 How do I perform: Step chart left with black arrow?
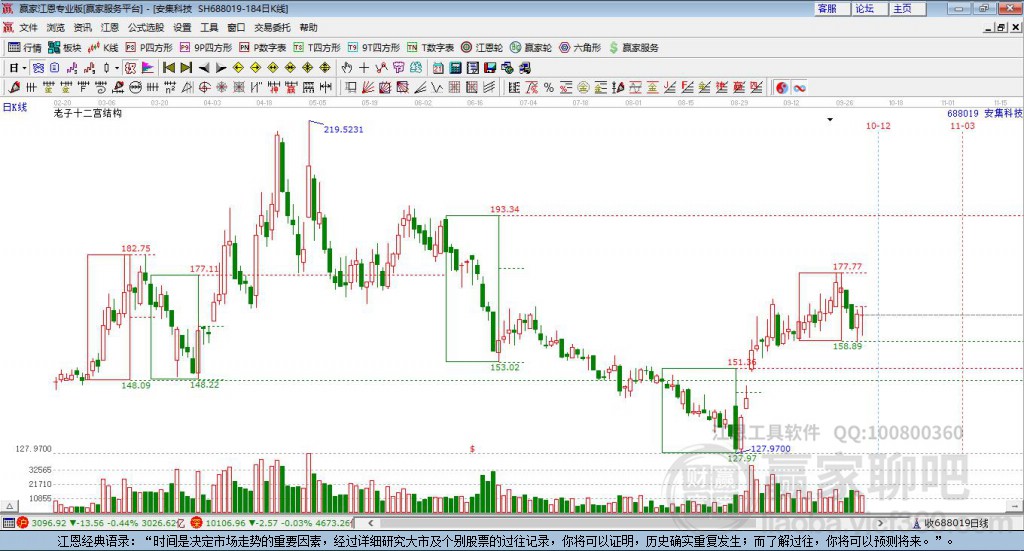(x=204, y=68)
